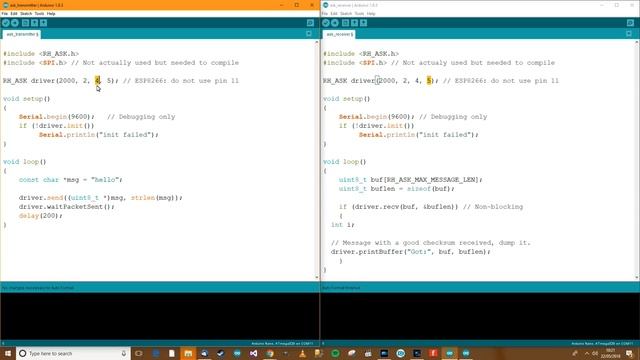The height and width of the screenshot is (360, 640).
Task: Click uint8_t buflen line in receiver code
Action: (x=396, y=189)
